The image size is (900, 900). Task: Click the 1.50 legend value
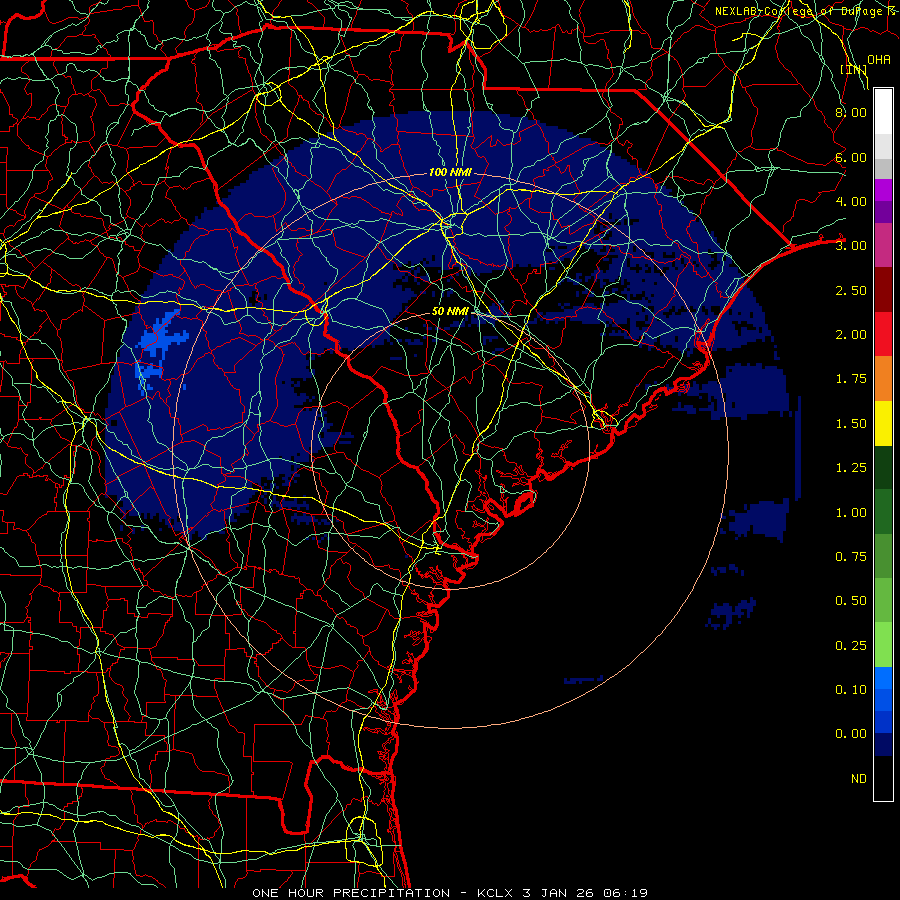point(851,424)
